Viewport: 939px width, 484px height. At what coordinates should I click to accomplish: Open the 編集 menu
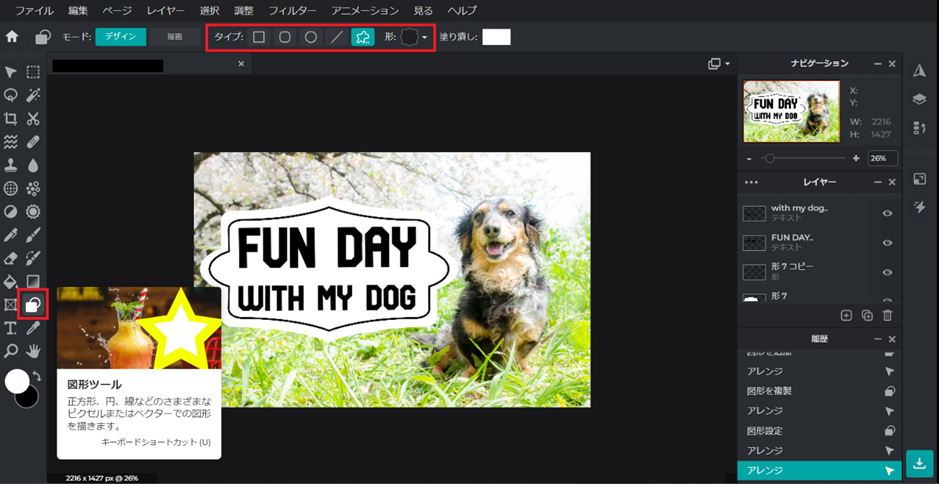77,11
